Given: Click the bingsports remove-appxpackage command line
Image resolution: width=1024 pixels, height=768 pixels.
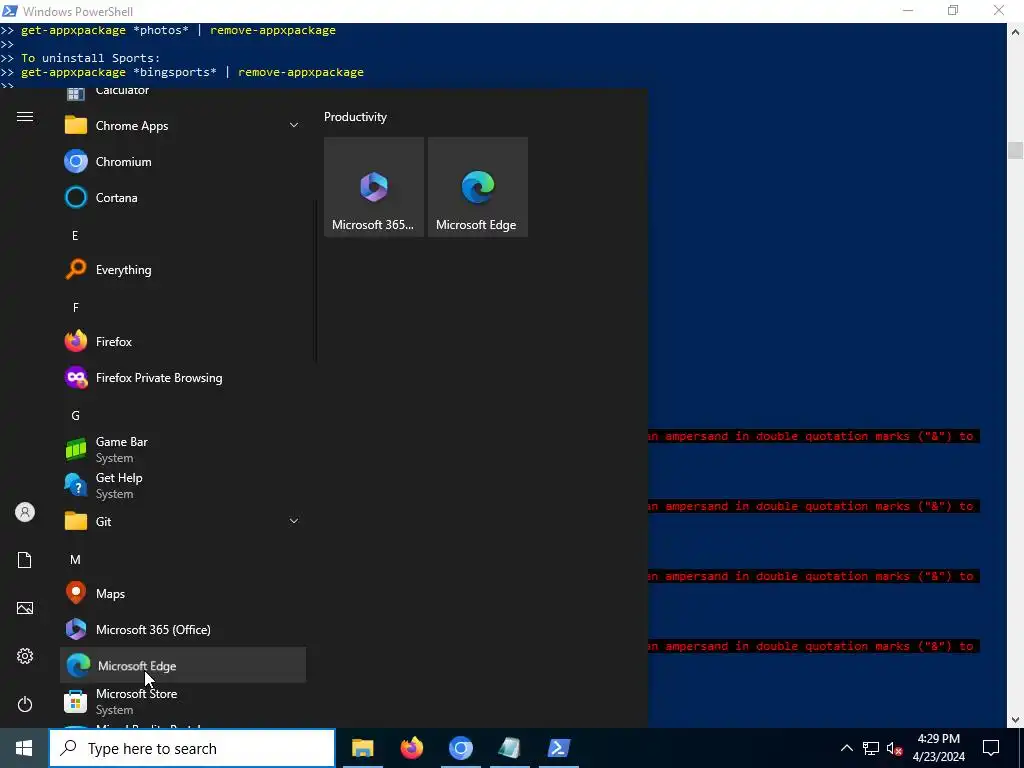Looking at the screenshot, I should (x=192, y=72).
